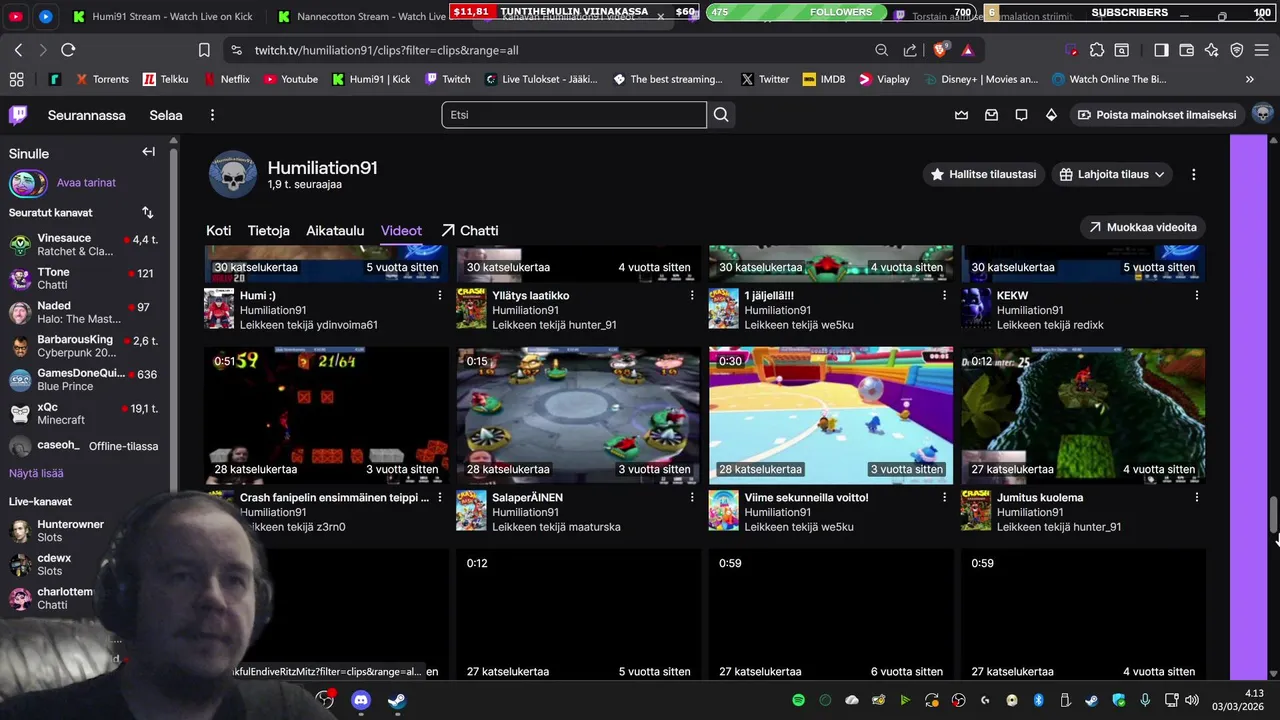1280x720 pixels.
Task: Show more bookmarks with double chevron
Action: (1249, 79)
